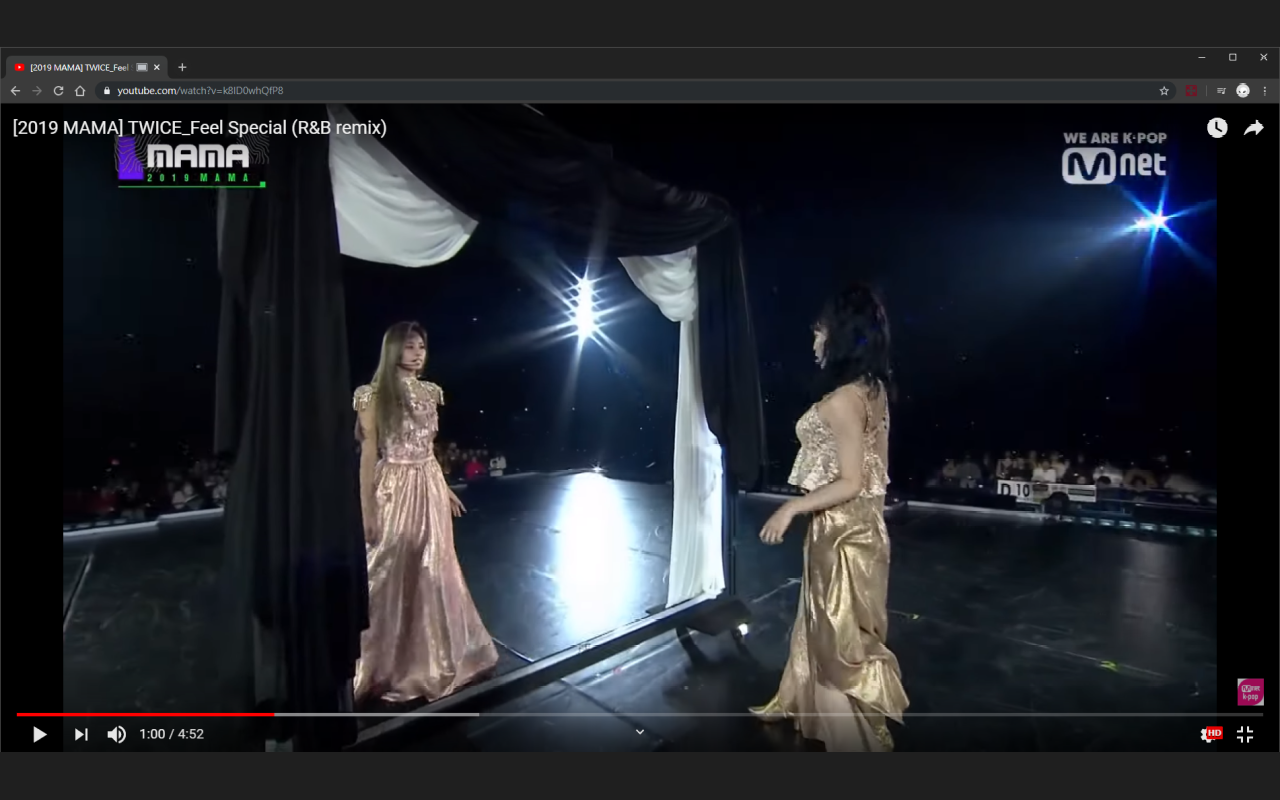Go to the browser home page
This screenshot has height=800, width=1280.
[x=80, y=91]
